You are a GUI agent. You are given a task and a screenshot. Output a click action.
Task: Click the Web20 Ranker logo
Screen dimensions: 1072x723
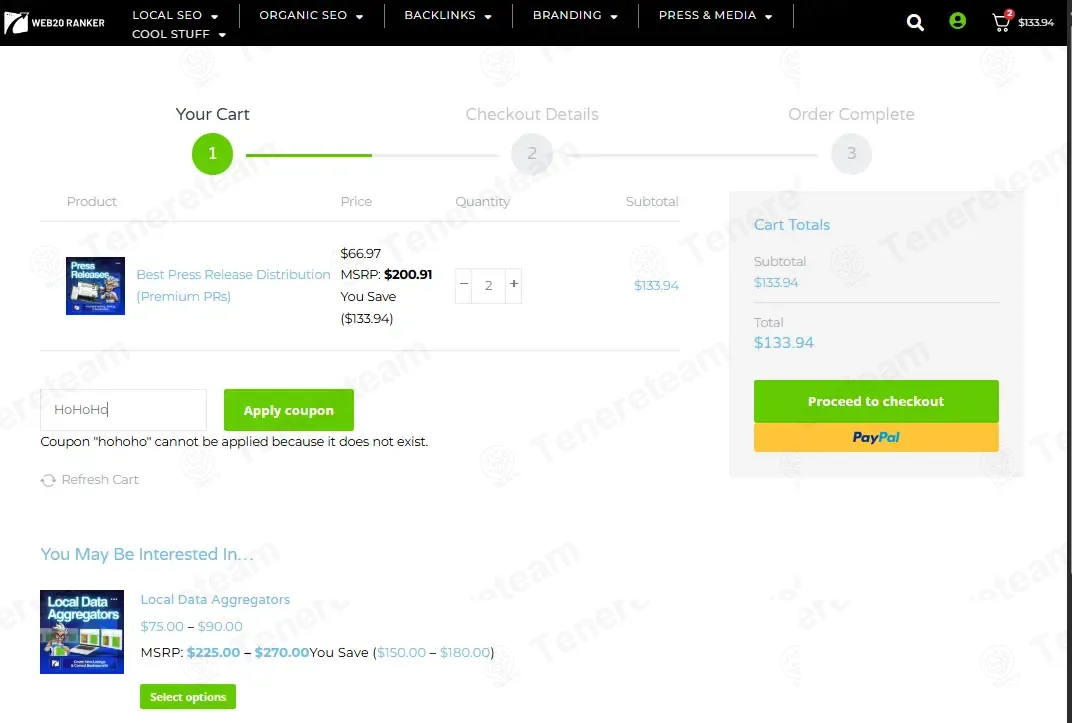click(55, 23)
